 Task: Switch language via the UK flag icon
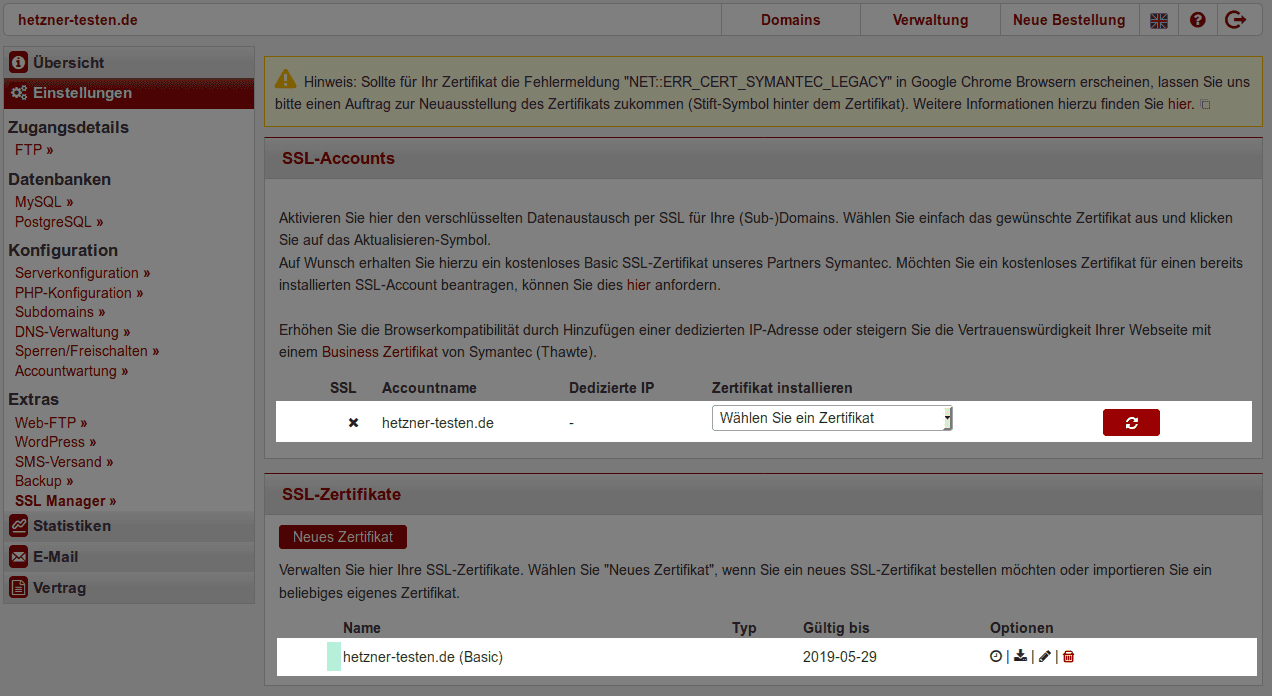pyautogui.click(x=1158, y=20)
